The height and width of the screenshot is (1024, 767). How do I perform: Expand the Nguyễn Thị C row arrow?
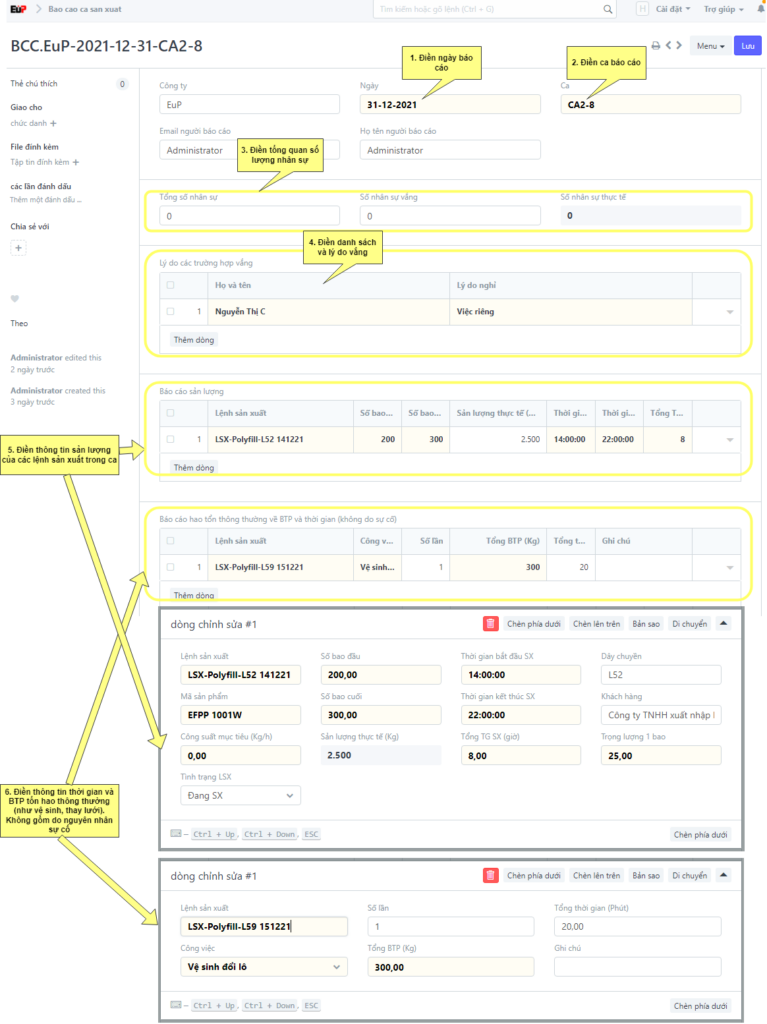(729, 313)
